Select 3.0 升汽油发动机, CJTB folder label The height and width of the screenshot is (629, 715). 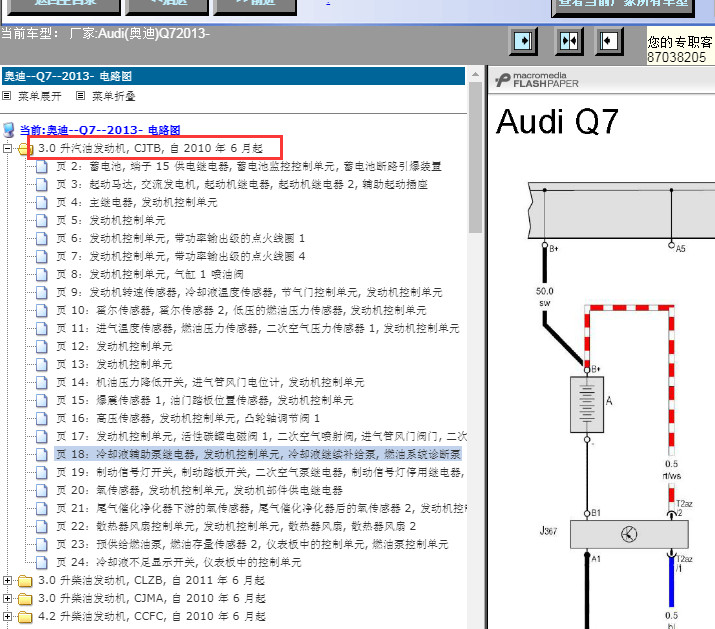[x=150, y=148]
